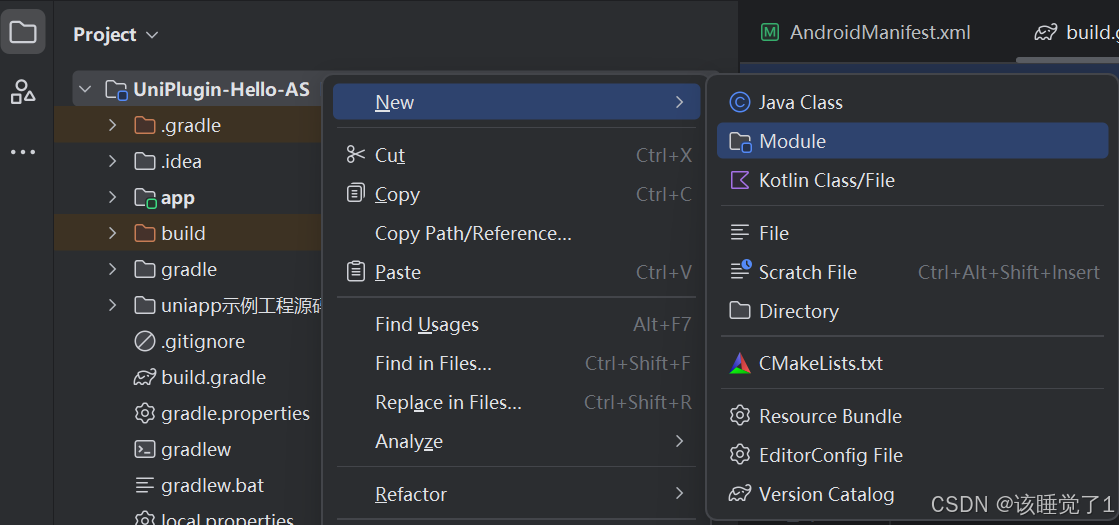
Task: Click the Kotlin Class/File icon
Action: tap(740, 180)
